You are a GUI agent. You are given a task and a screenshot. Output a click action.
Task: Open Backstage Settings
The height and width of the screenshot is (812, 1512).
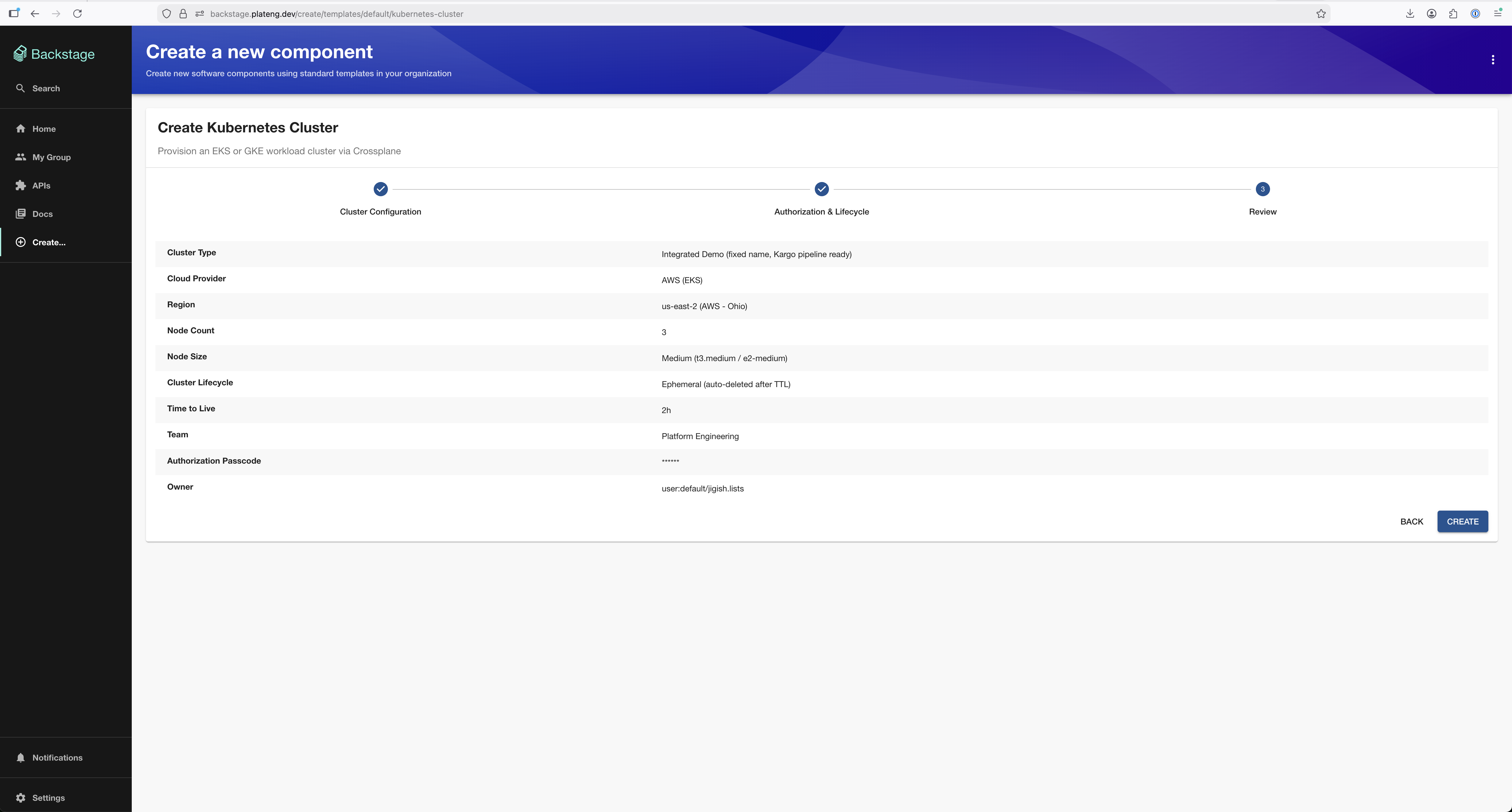[x=48, y=797]
